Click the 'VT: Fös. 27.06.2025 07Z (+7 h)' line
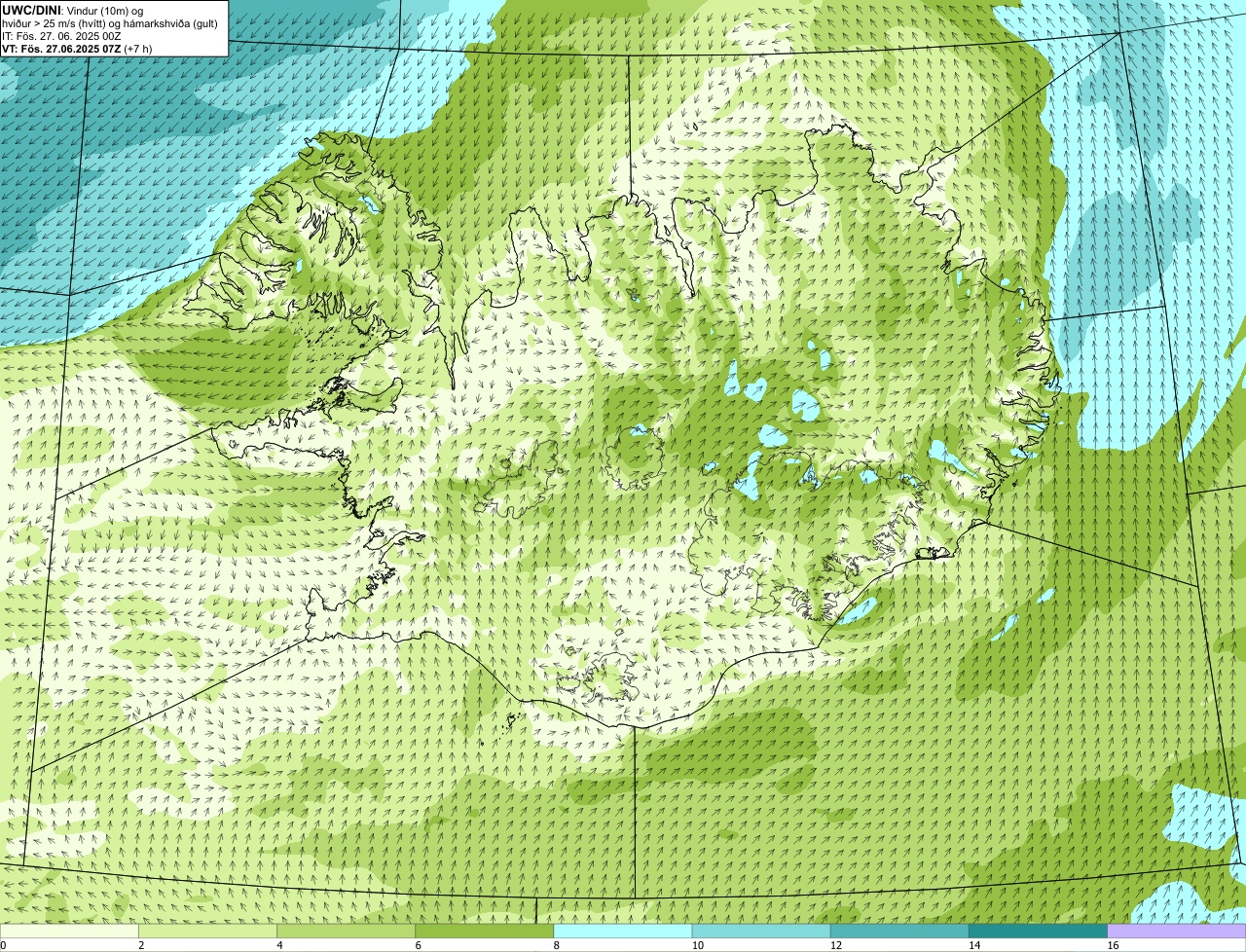Image resolution: width=1246 pixels, height=952 pixels. [x=76, y=48]
